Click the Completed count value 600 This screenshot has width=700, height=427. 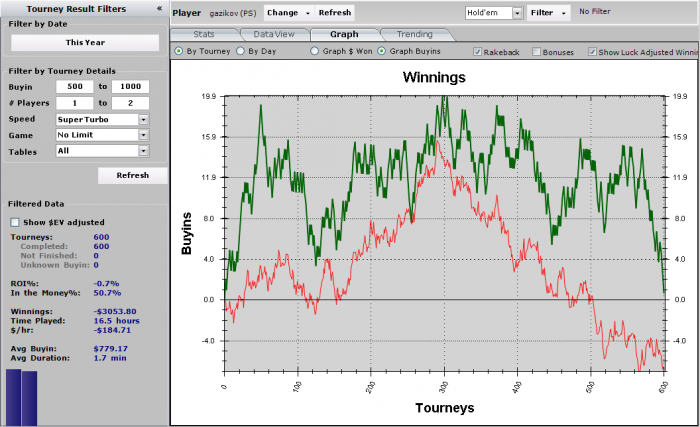(x=101, y=247)
